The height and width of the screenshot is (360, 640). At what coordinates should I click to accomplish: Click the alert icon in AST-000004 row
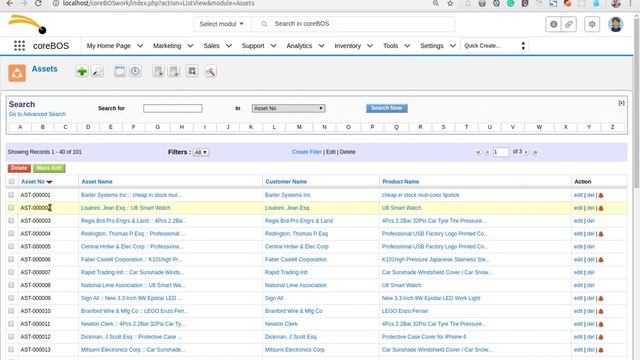tap(601, 234)
